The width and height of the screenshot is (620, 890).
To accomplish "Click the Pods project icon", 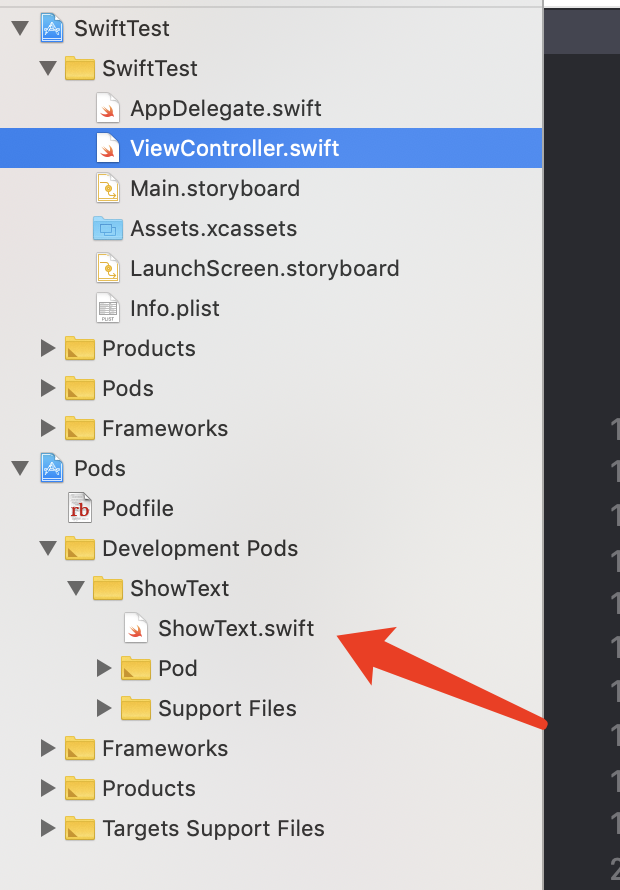I will point(52,468).
